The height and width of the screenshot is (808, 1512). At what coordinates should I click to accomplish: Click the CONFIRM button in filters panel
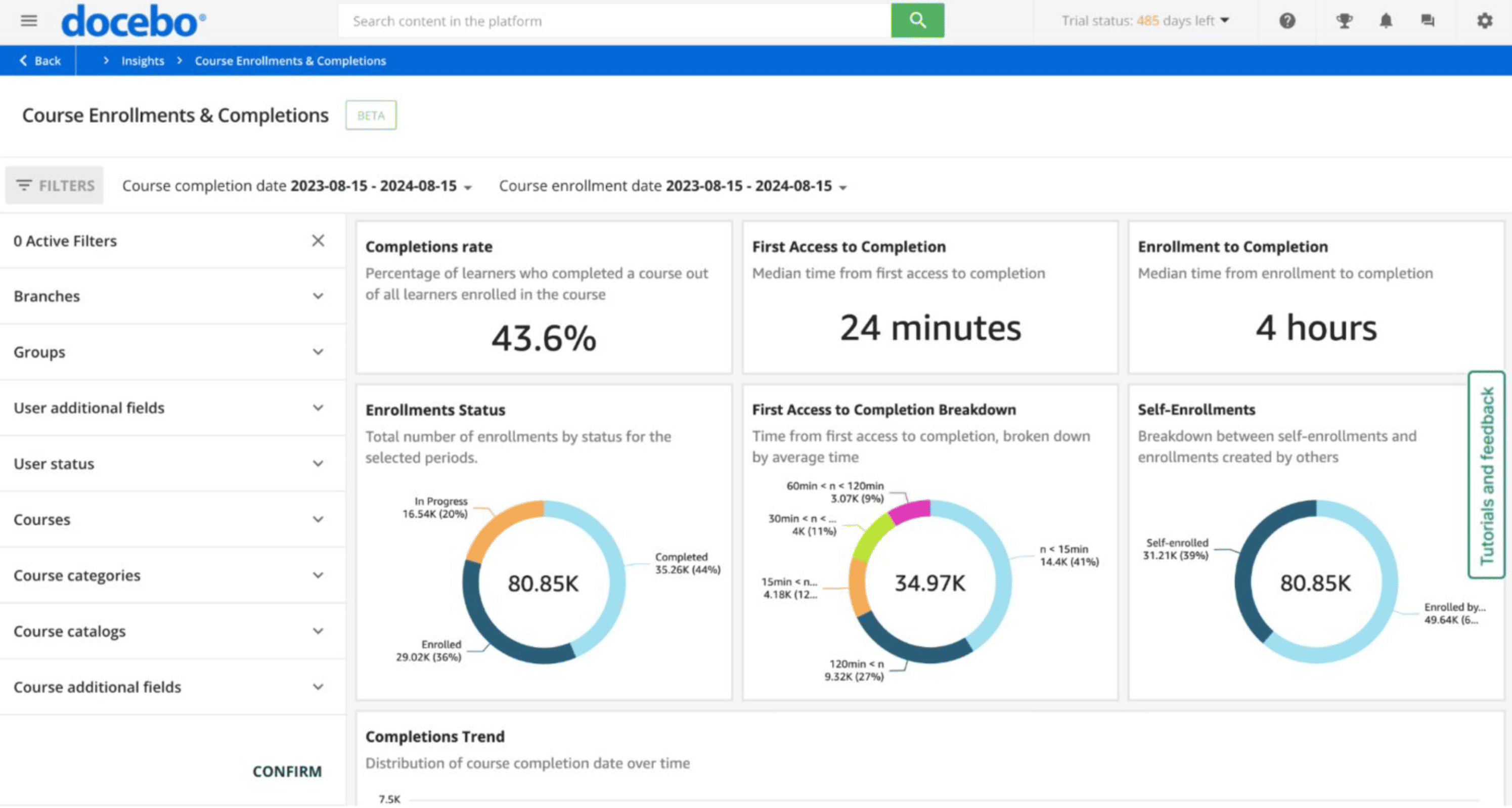click(x=287, y=771)
